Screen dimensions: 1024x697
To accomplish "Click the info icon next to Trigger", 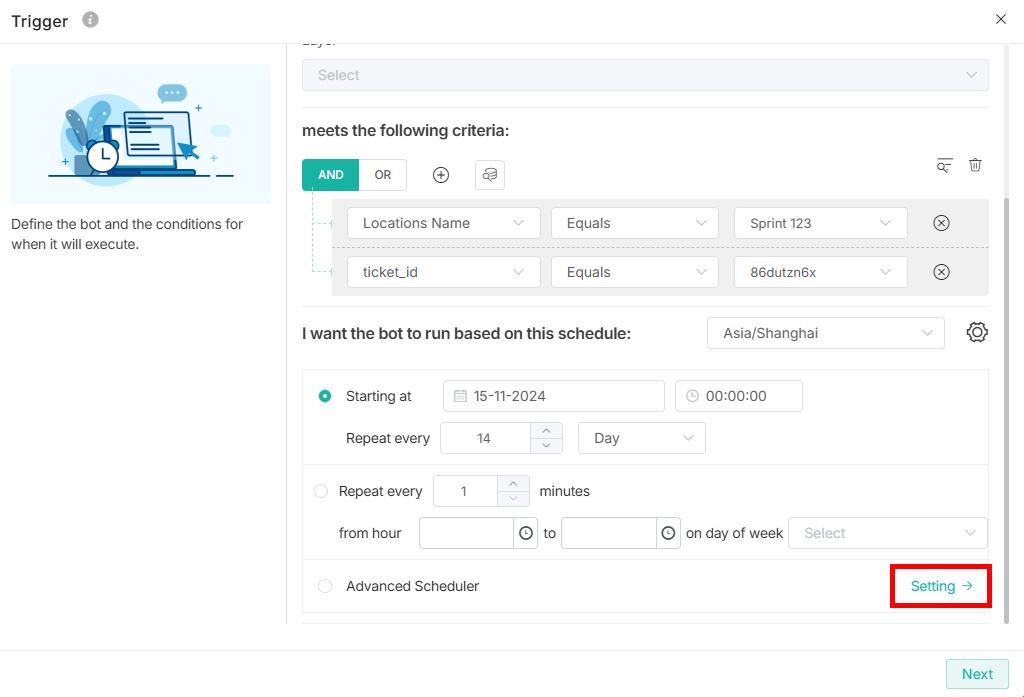I will click(x=90, y=20).
